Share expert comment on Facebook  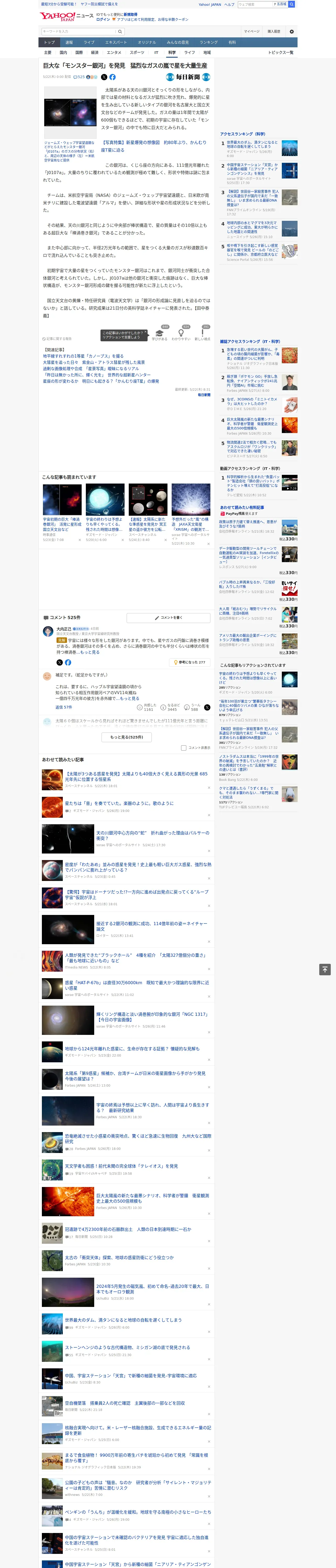tap(68, 662)
